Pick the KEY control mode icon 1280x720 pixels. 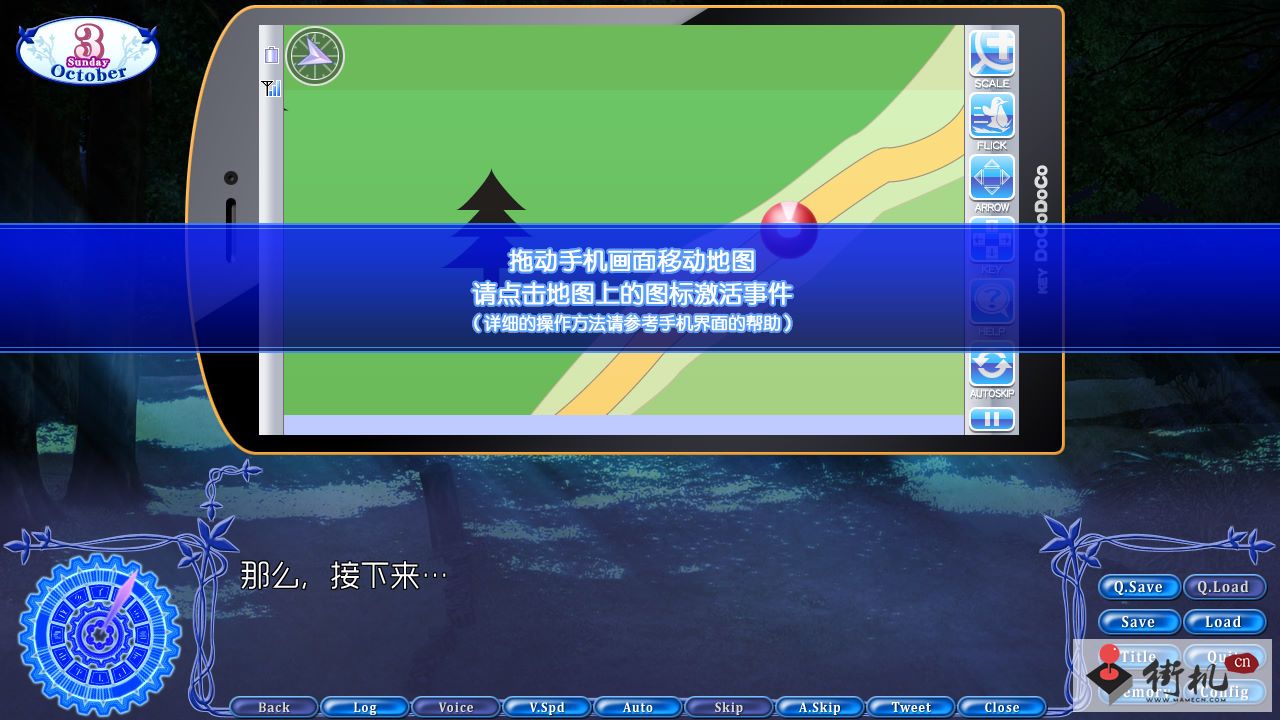point(992,241)
